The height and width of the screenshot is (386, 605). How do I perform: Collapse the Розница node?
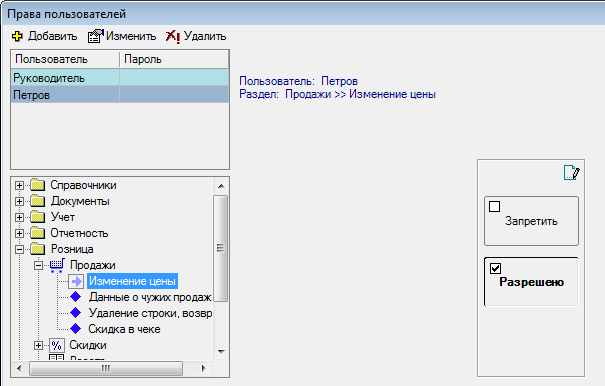[19, 249]
